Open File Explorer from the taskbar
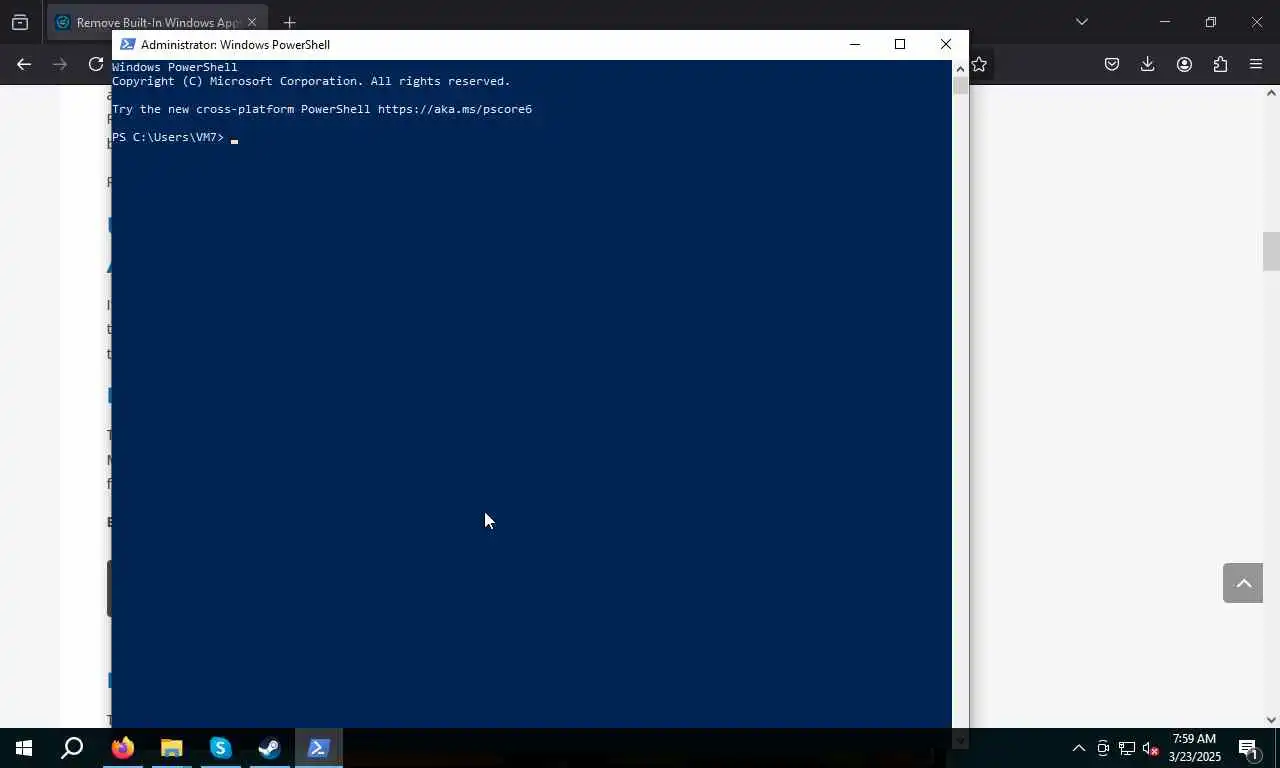 [x=172, y=748]
